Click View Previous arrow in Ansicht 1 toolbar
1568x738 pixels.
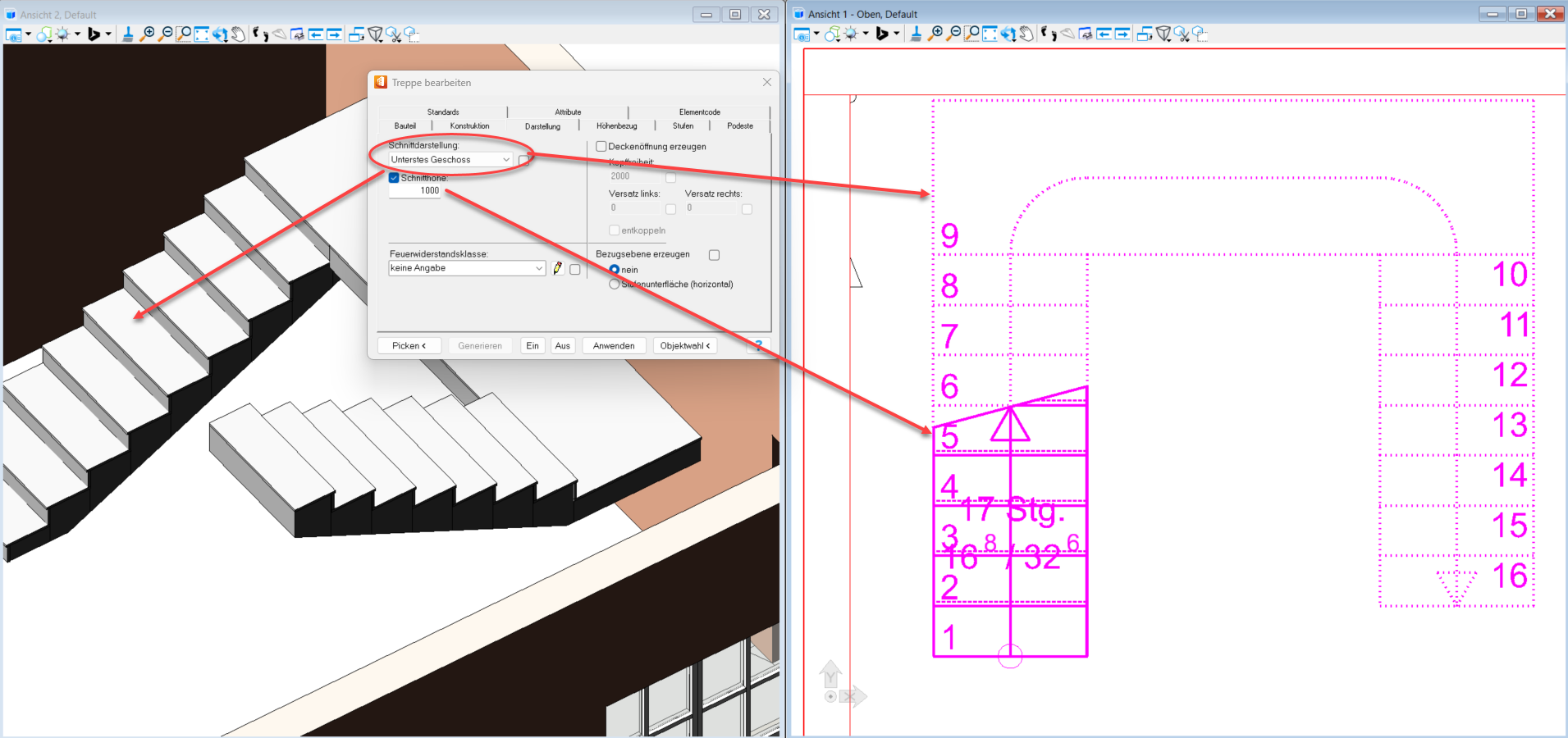coord(1104,34)
